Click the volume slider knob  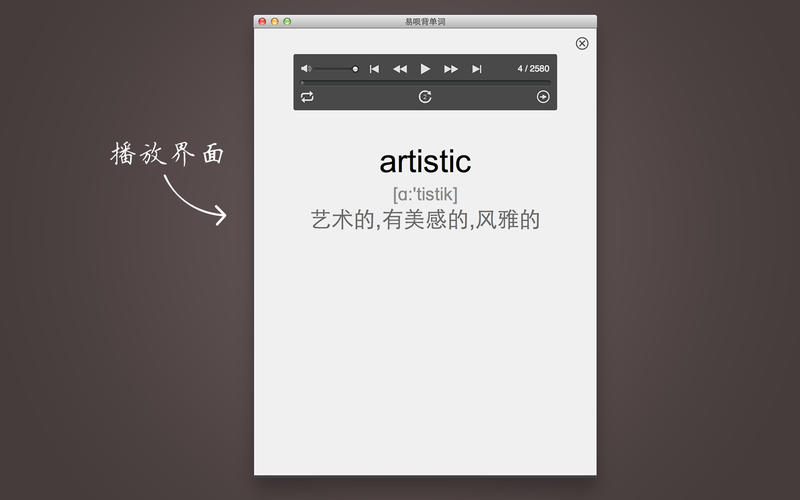point(355,69)
